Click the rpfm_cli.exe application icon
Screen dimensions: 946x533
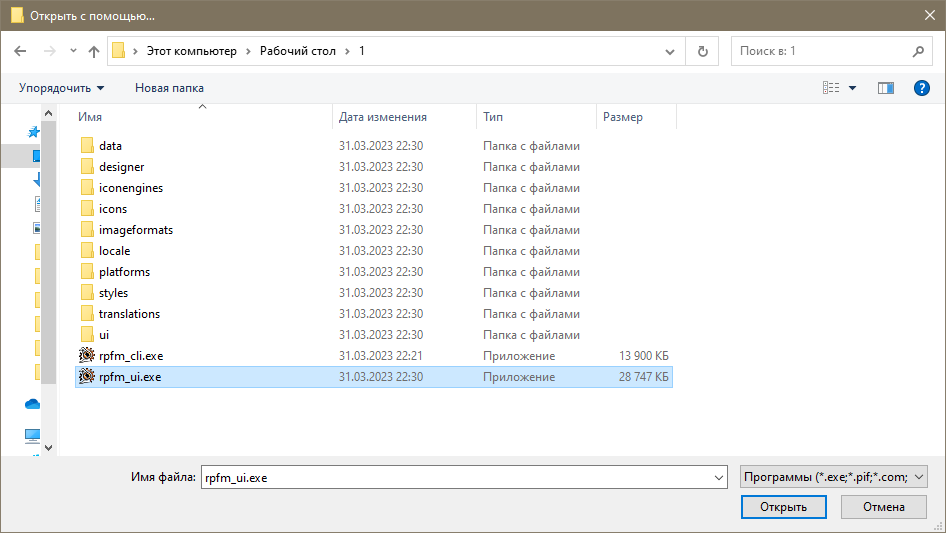click(x=87, y=355)
